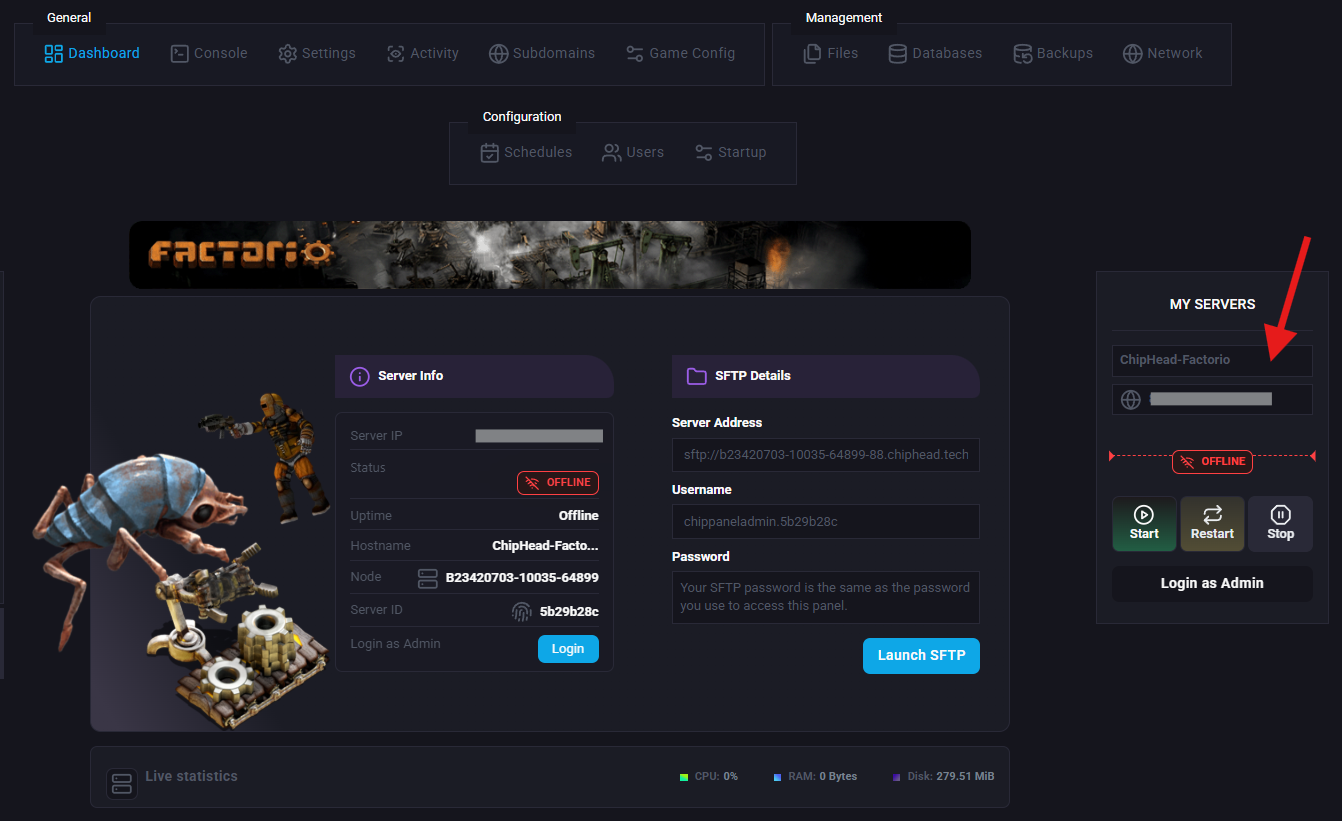This screenshot has width=1342, height=821.
Task: Open the Startup configuration
Action: pos(730,153)
